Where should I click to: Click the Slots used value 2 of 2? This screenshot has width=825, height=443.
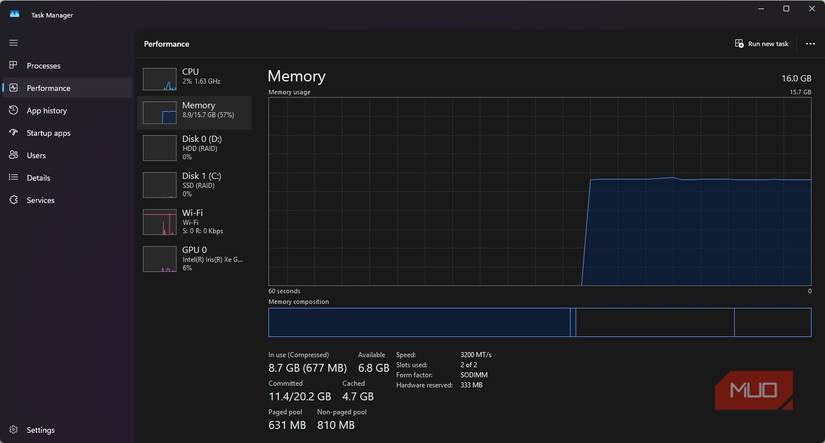point(468,365)
